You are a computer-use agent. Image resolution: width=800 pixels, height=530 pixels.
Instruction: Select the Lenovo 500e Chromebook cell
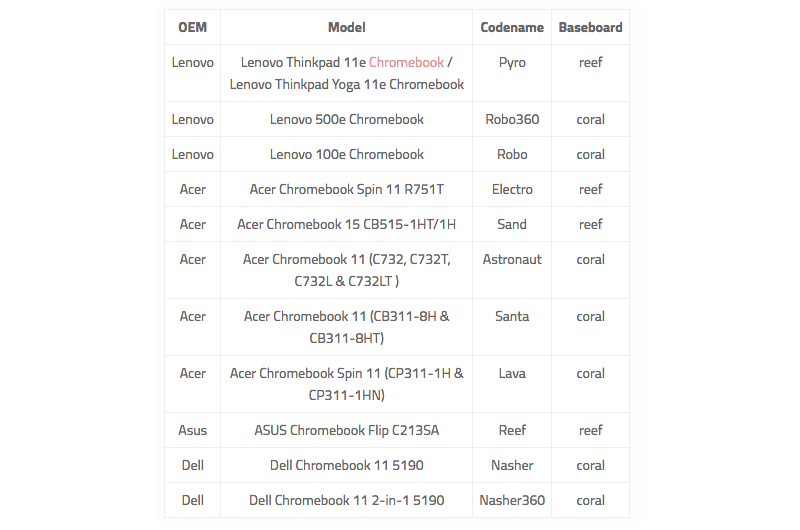click(x=346, y=119)
